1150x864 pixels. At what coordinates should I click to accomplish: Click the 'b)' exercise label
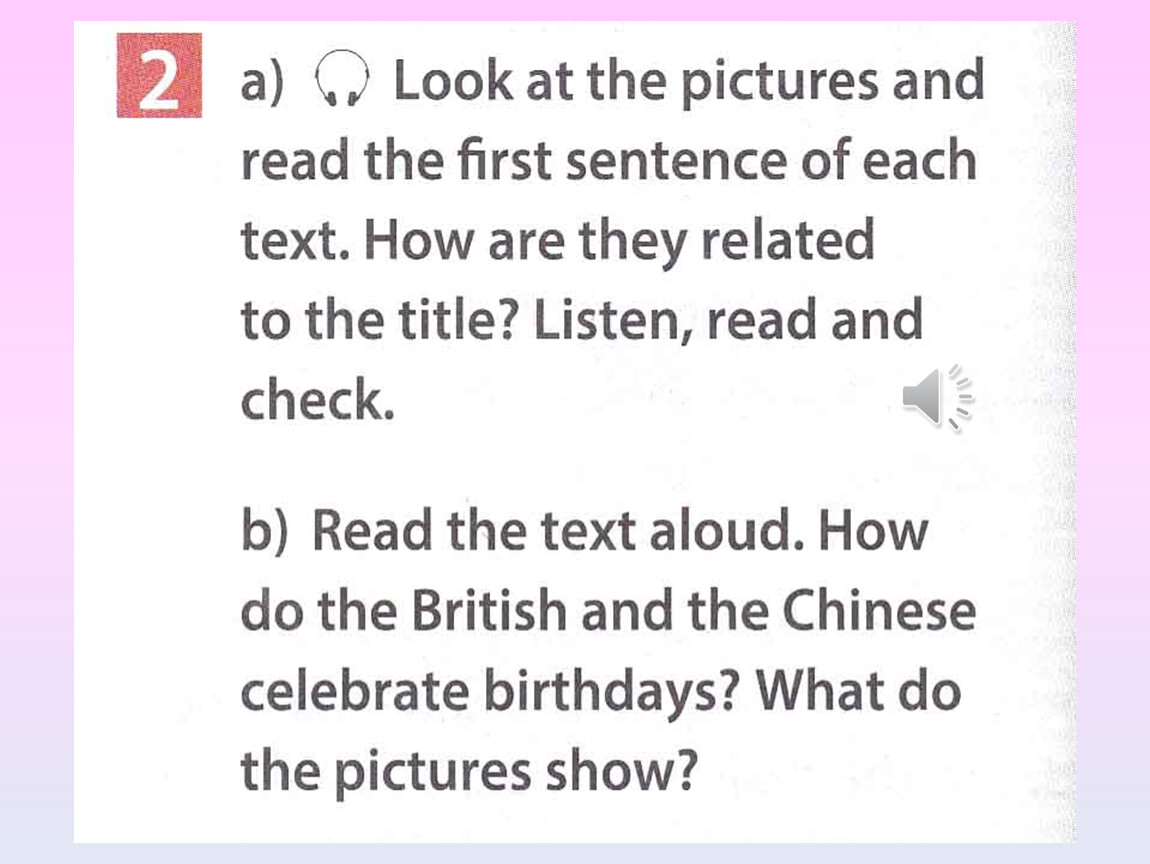point(264,530)
